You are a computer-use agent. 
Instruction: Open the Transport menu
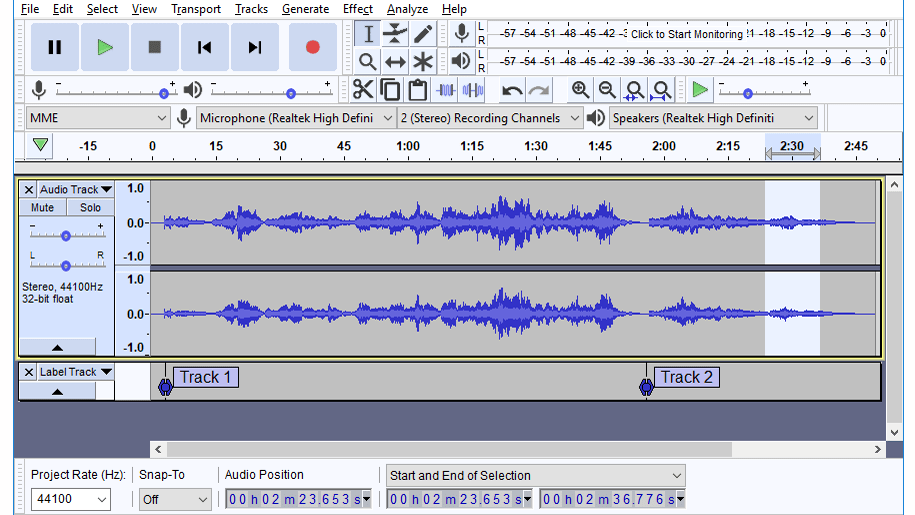pos(195,9)
